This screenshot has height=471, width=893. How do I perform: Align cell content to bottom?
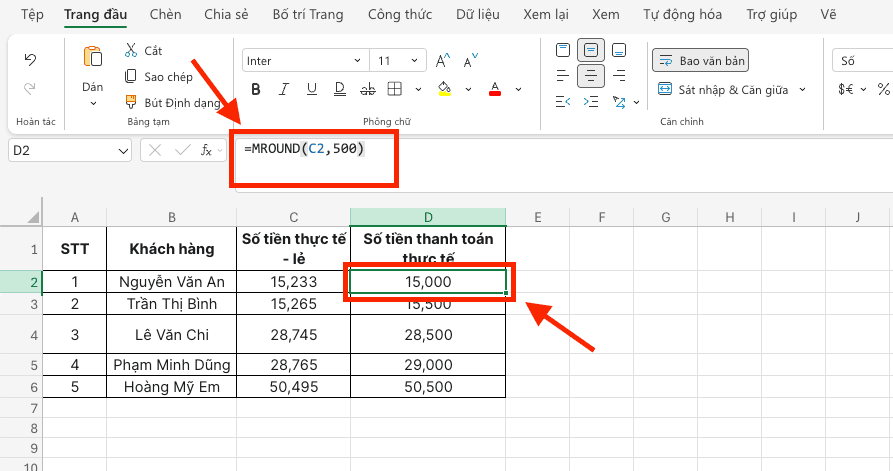[619, 50]
